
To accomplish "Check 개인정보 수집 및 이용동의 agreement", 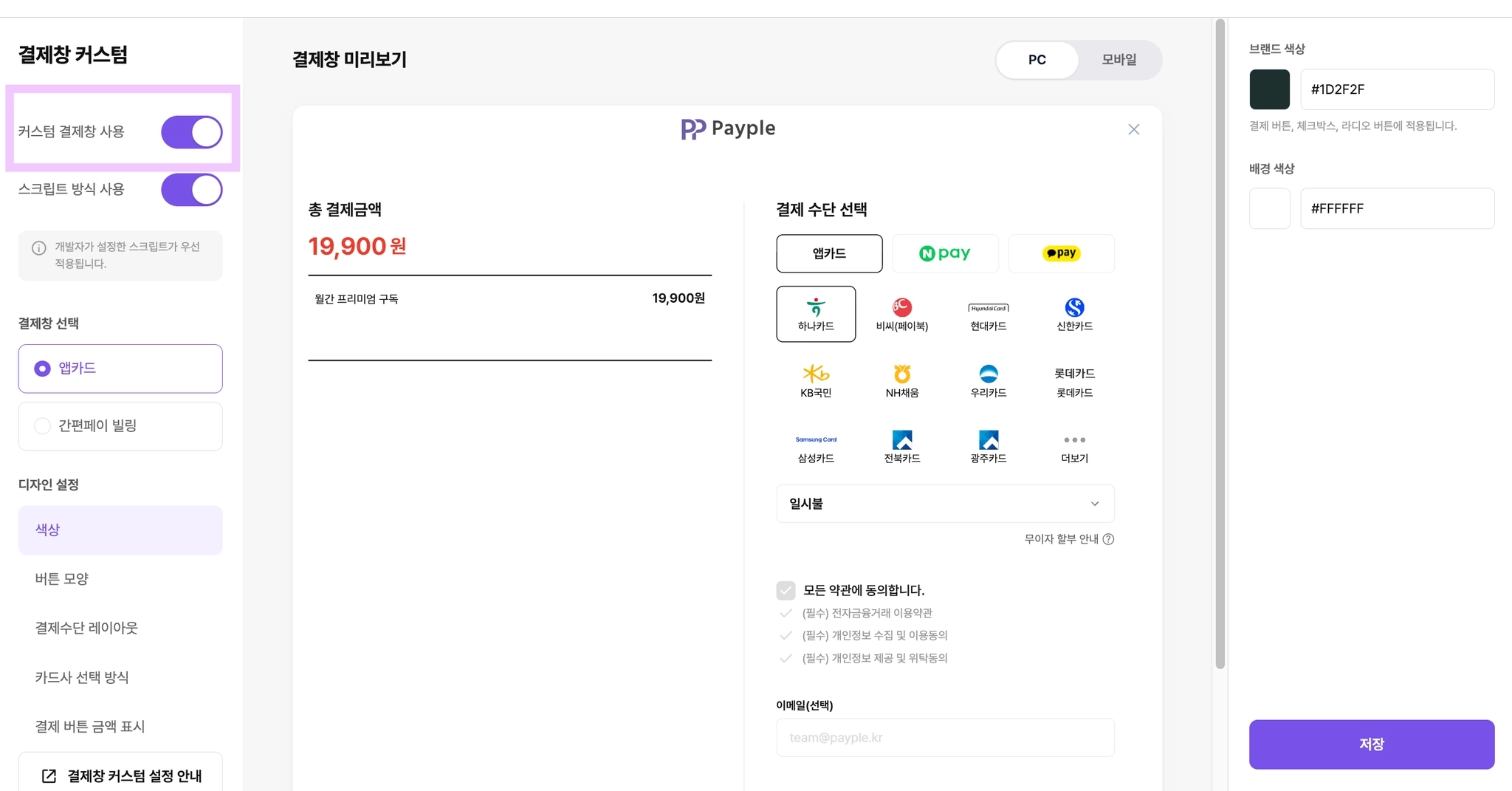I will point(786,635).
